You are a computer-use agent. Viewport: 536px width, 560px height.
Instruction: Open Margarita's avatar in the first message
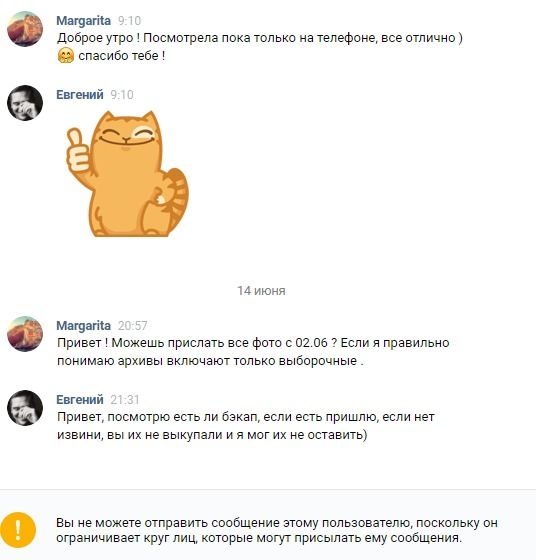[25, 29]
